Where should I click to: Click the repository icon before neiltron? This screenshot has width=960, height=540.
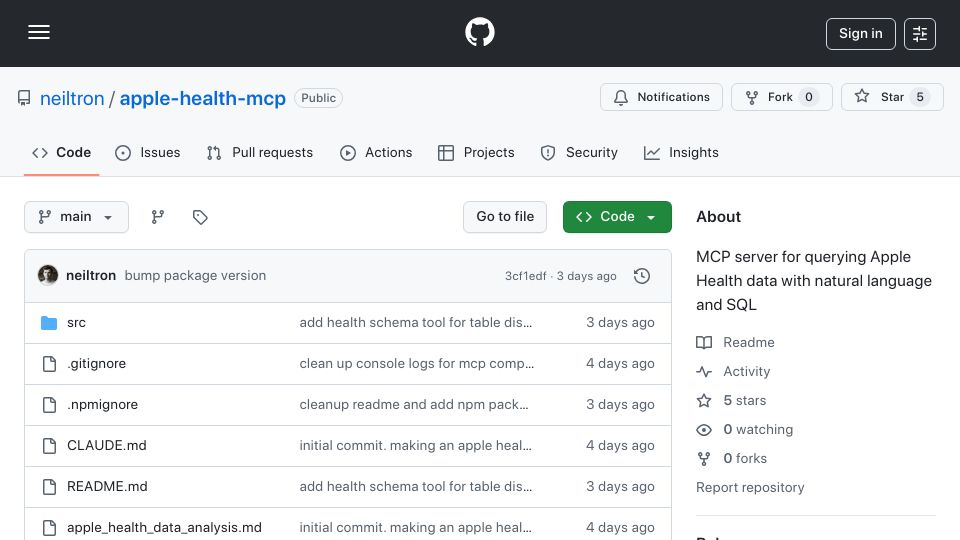[x=24, y=98]
